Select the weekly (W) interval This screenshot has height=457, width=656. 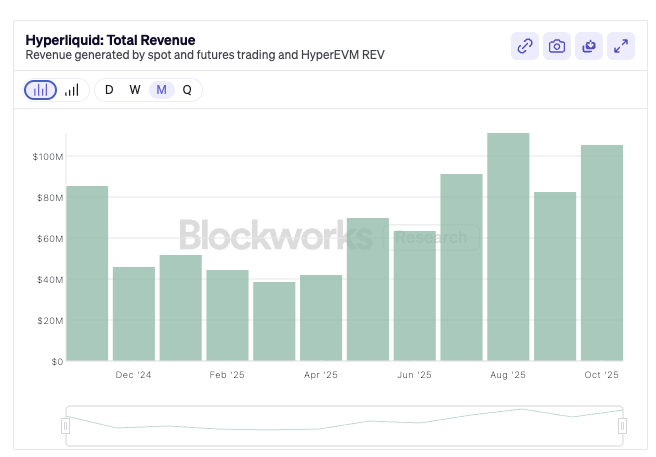tap(135, 90)
